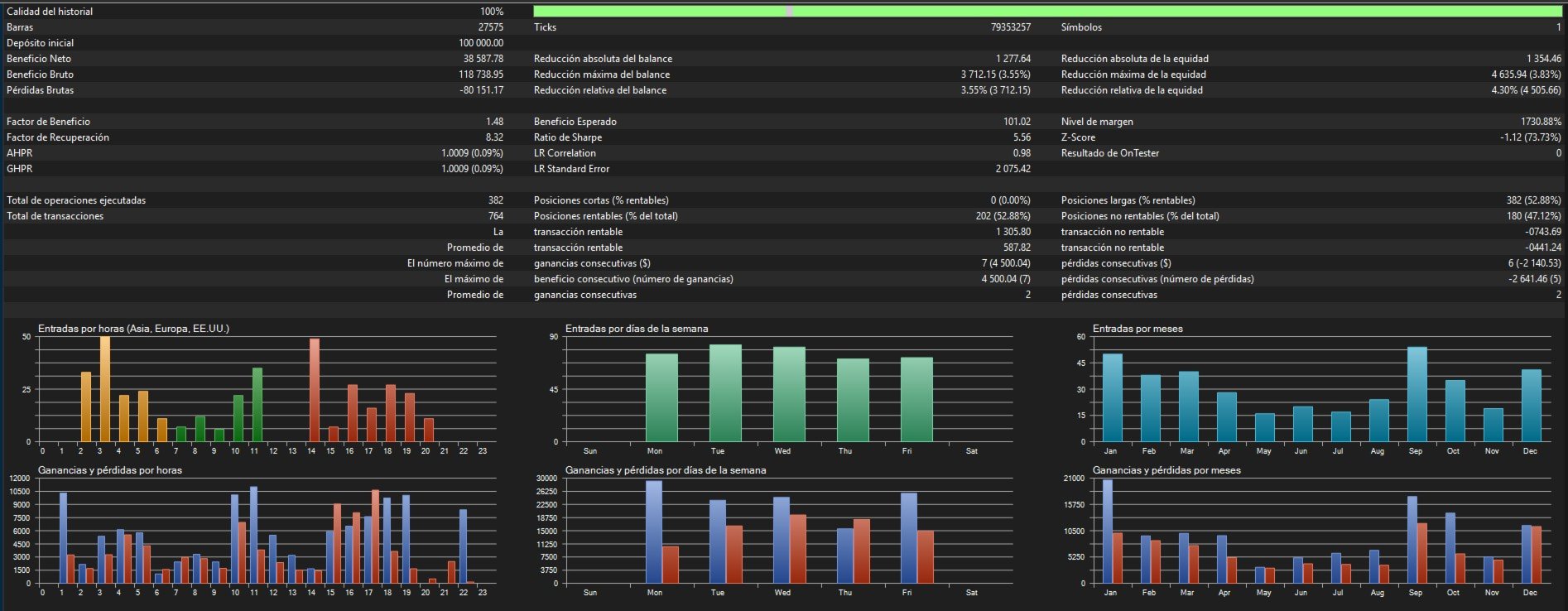Select chart title "Entradas por horas (Asia, Europa, EE.UU.)"
Image resolution: width=1568 pixels, height=611 pixels.
point(133,329)
